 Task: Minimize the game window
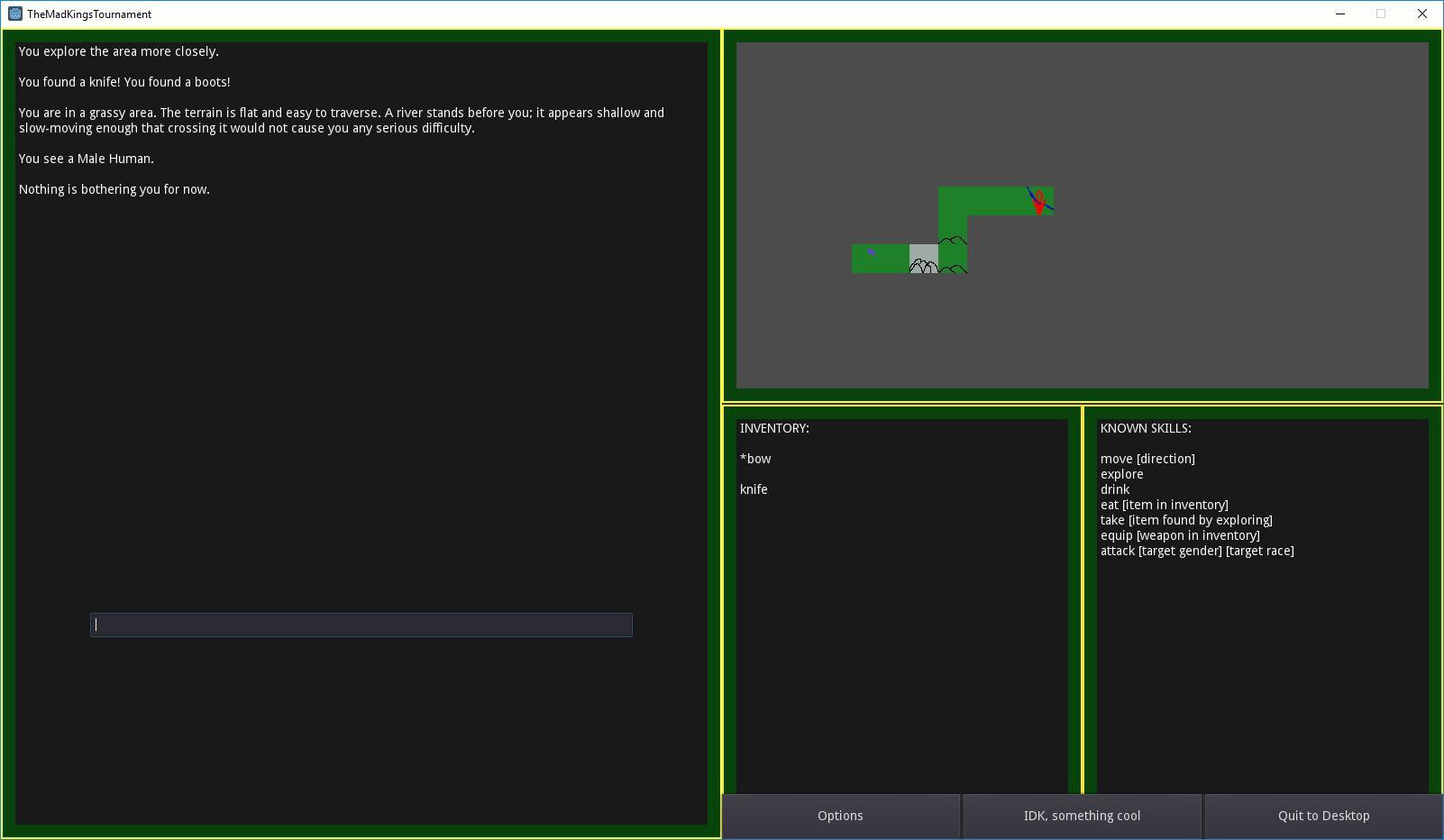pos(1340,14)
